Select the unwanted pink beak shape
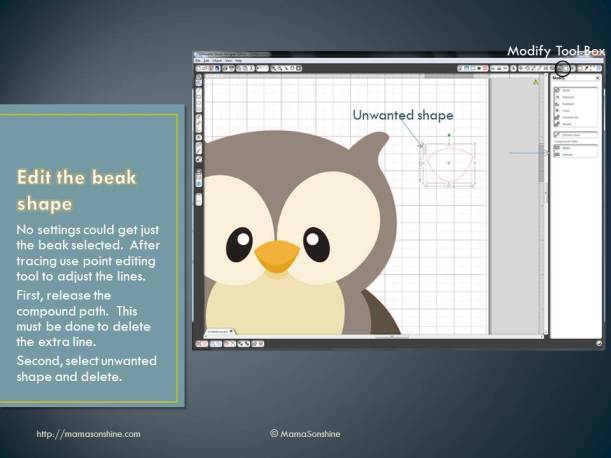 448,170
